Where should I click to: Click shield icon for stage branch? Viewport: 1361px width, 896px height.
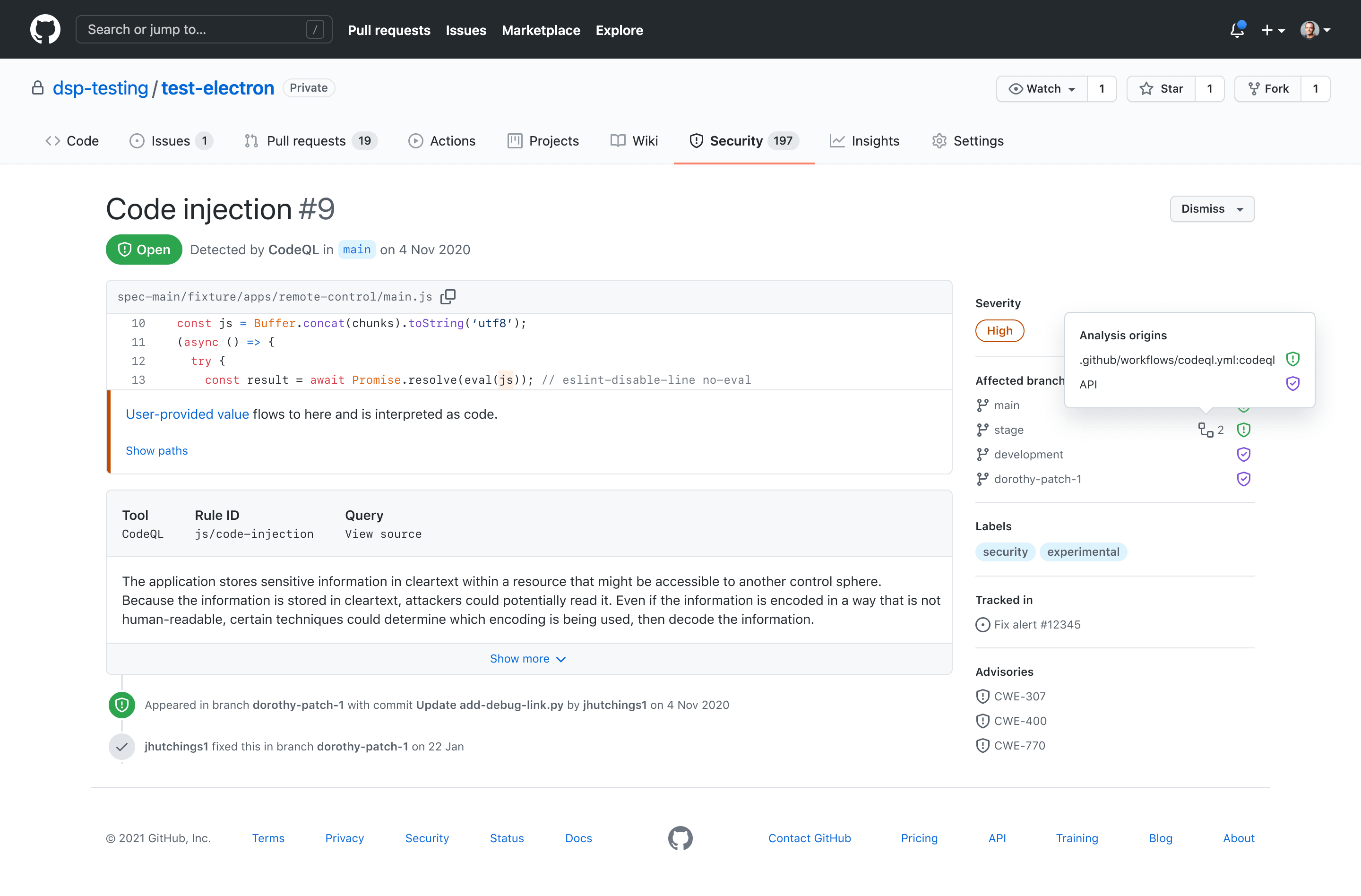click(x=1243, y=430)
